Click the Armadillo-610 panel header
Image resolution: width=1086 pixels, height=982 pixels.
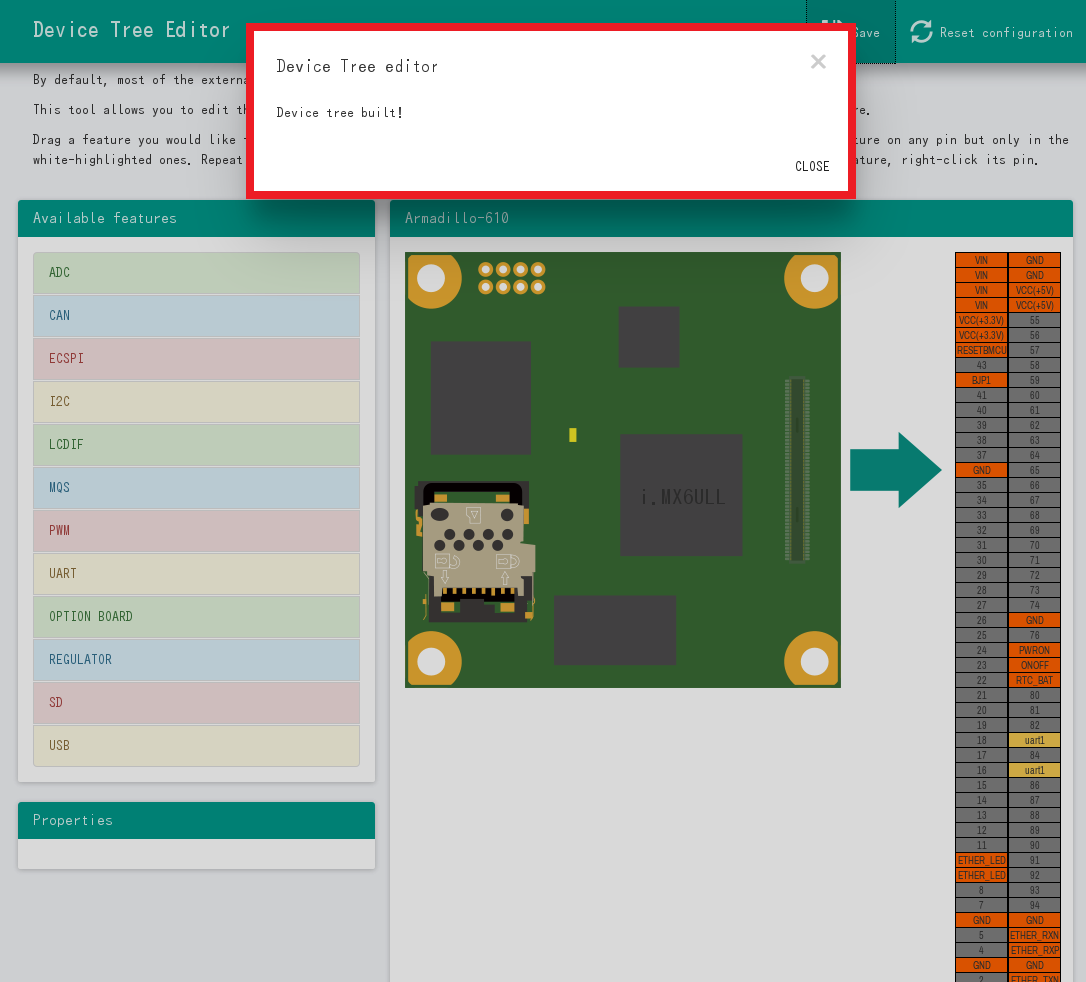pyautogui.click(x=731, y=218)
